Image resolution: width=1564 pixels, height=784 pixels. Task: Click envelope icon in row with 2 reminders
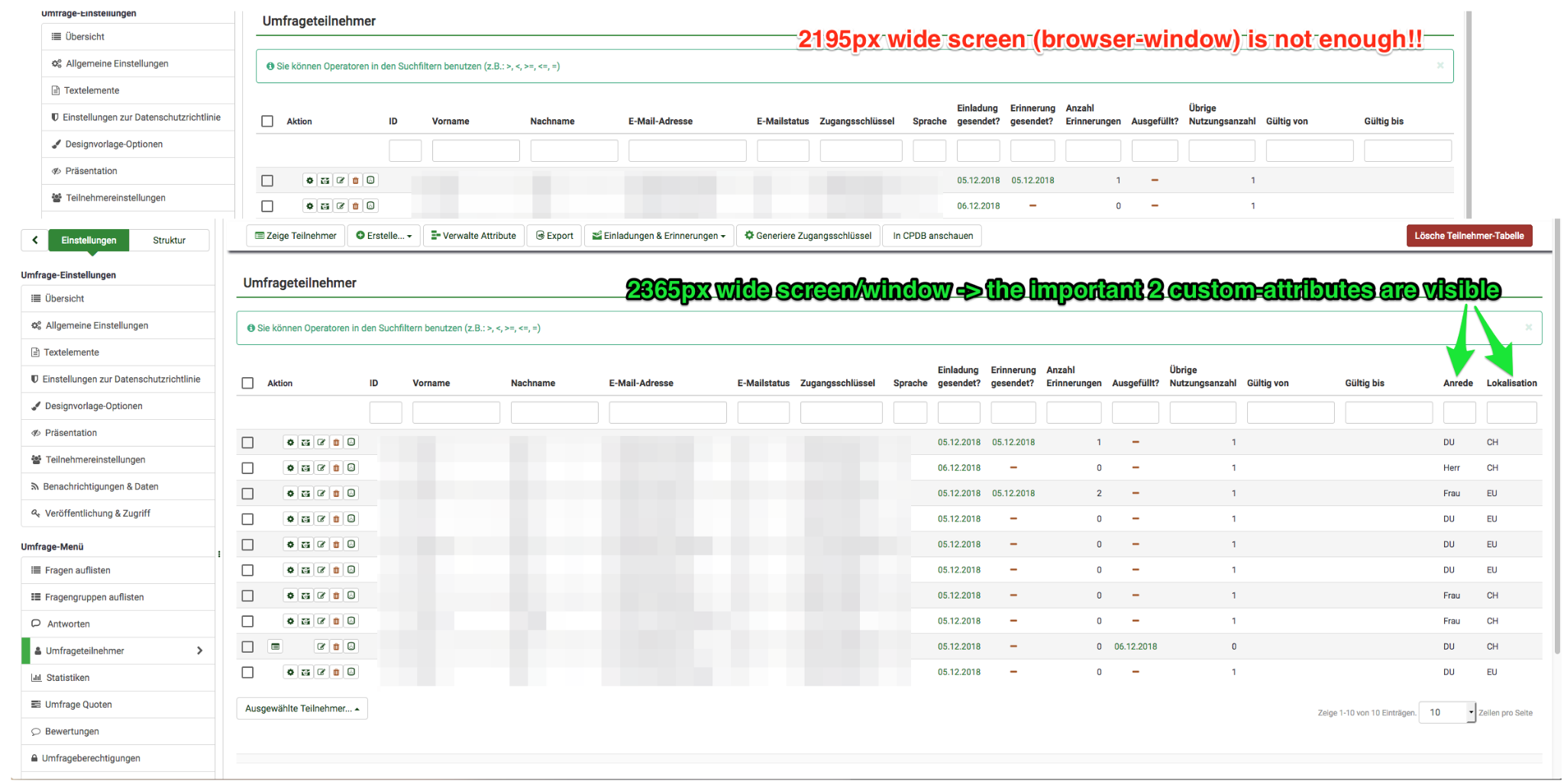click(305, 493)
